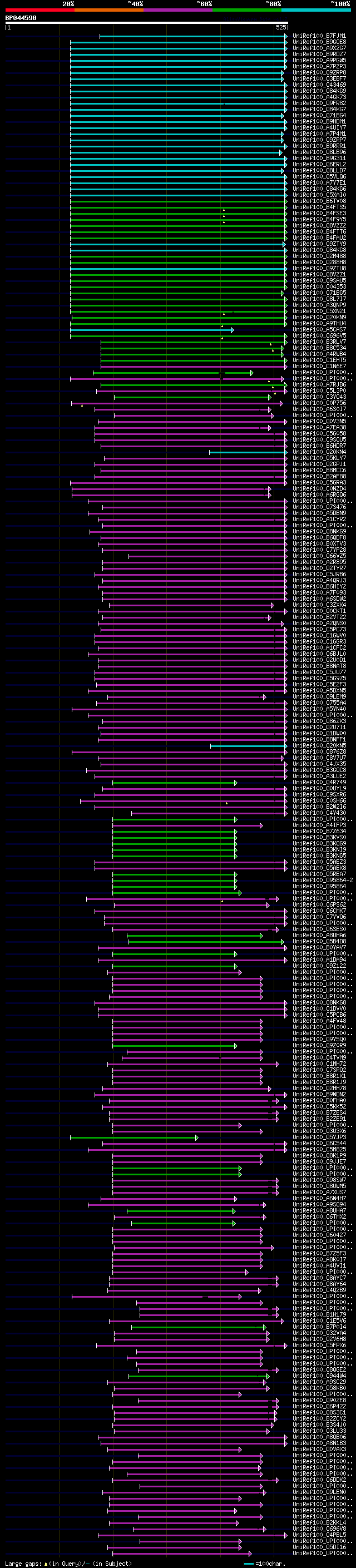The height and width of the screenshot is (1568, 356).
Task: Select UniRef100_Q8LB96 label
Action: coord(319,152)
